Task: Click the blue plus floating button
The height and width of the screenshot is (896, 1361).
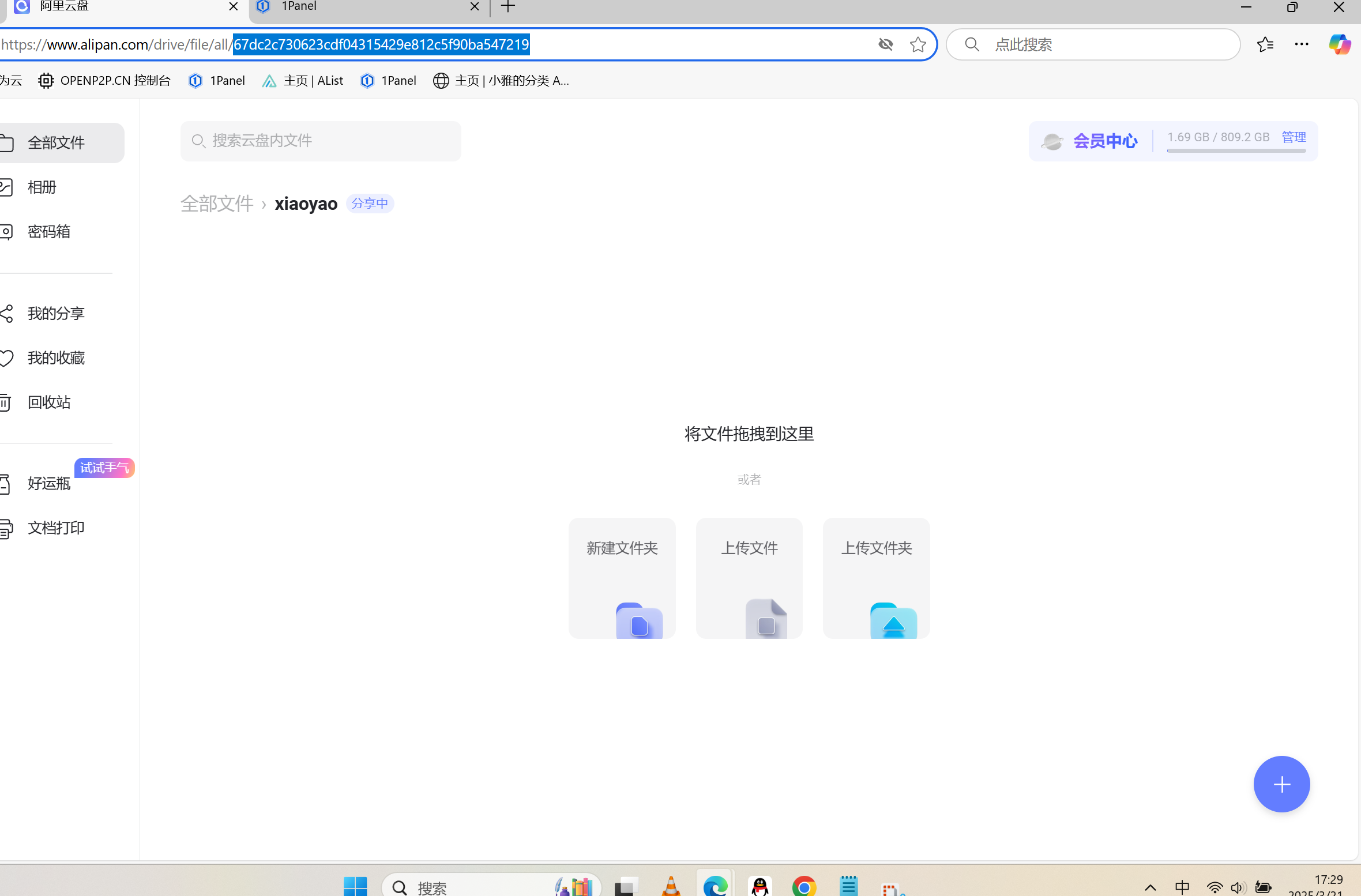Action: [1281, 784]
